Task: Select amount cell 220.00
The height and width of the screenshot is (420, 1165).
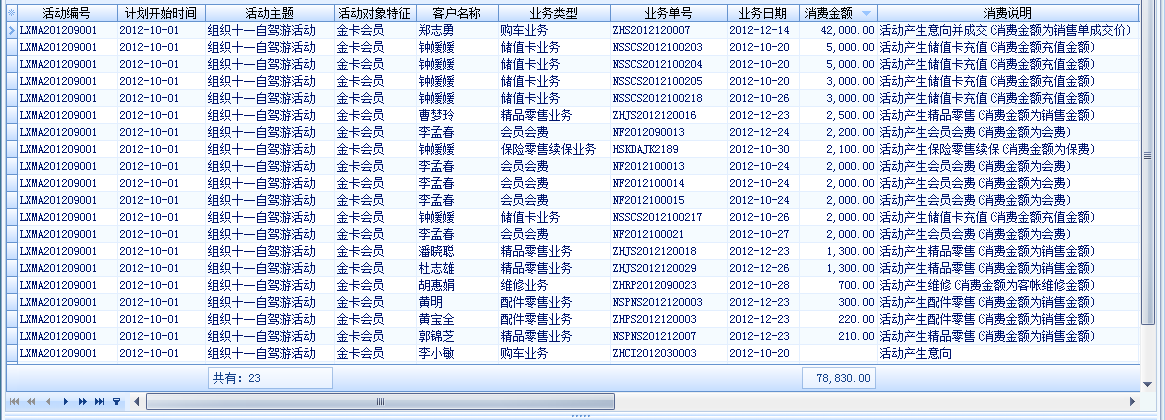Action: point(838,320)
